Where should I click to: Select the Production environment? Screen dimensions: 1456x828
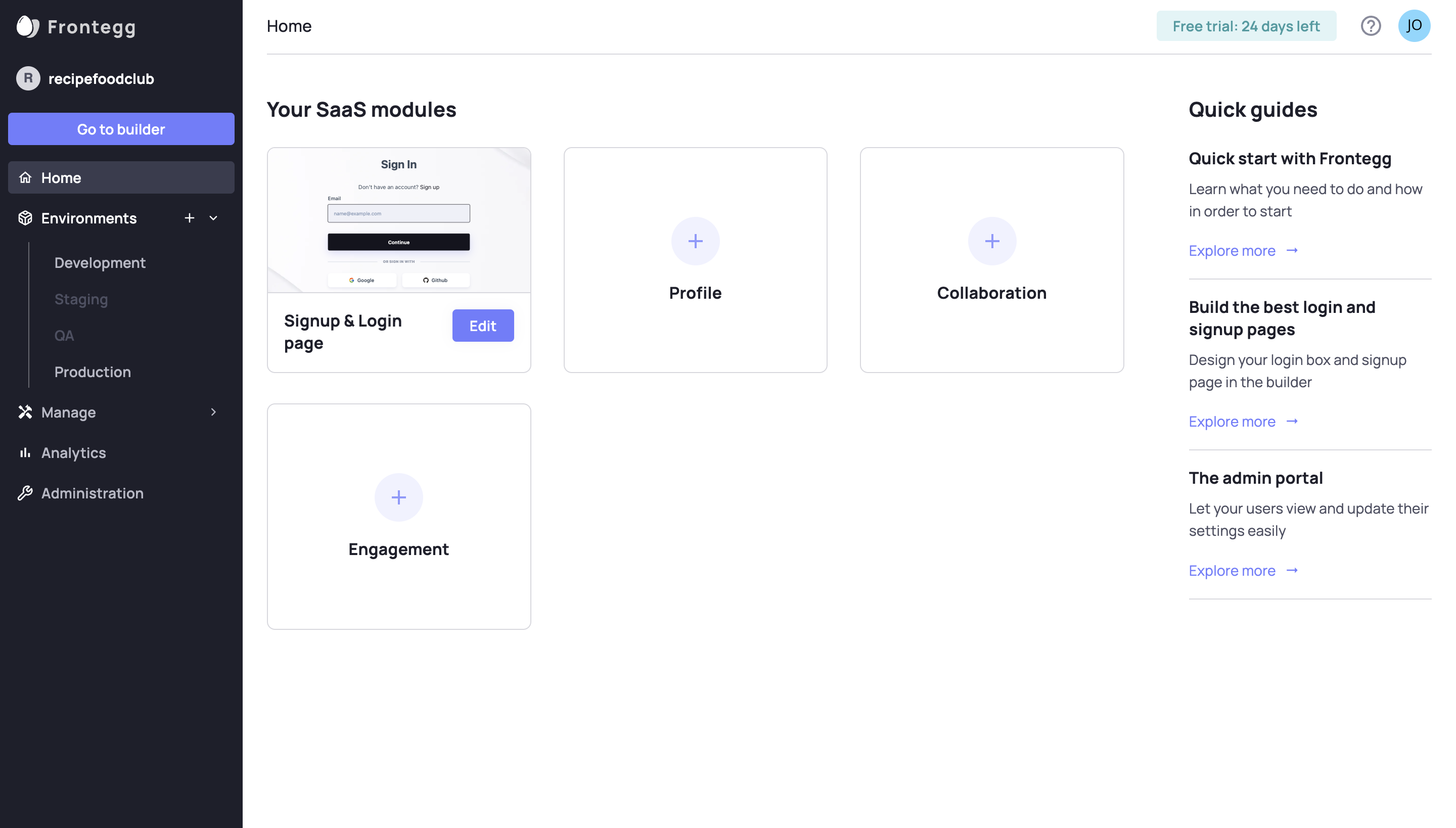pyautogui.click(x=93, y=372)
